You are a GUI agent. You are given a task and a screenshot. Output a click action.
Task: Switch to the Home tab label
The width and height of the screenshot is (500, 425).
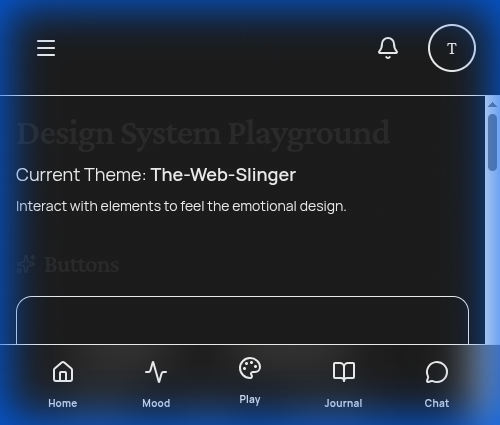coord(63,403)
